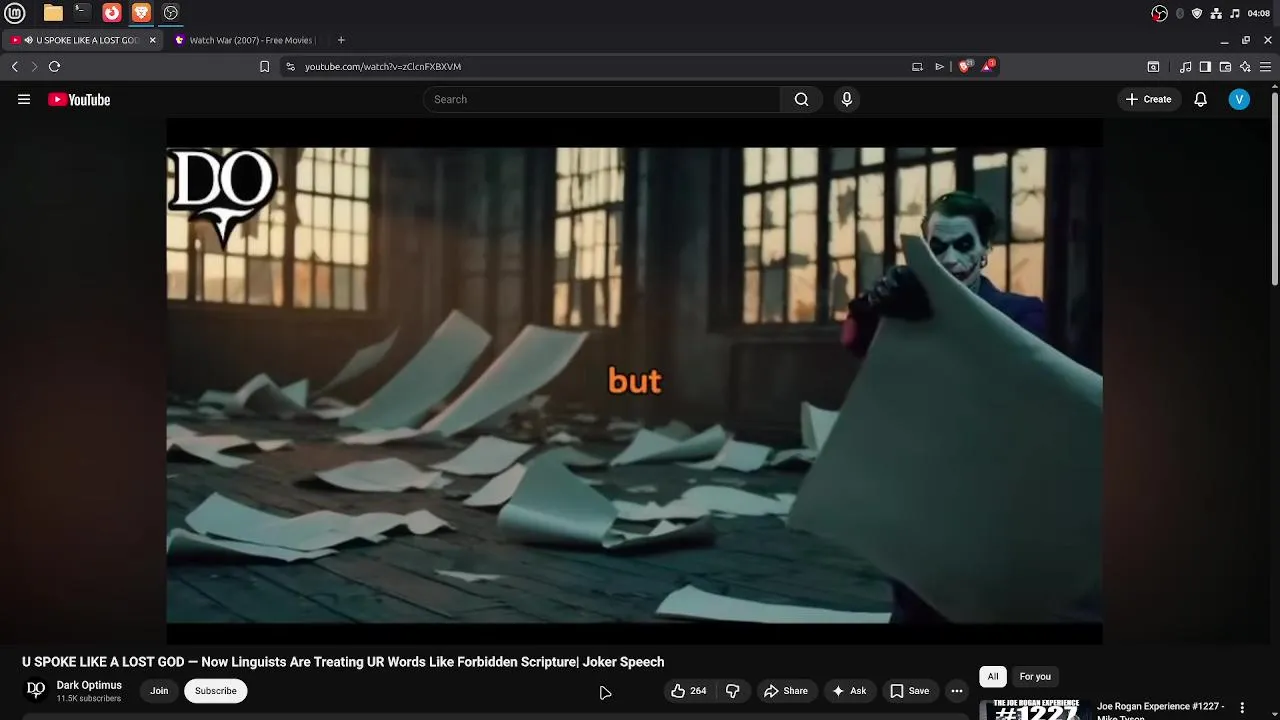Toggle the browser sidebar panel
Screen dimensions: 1280x720
[x=1205, y=67]
